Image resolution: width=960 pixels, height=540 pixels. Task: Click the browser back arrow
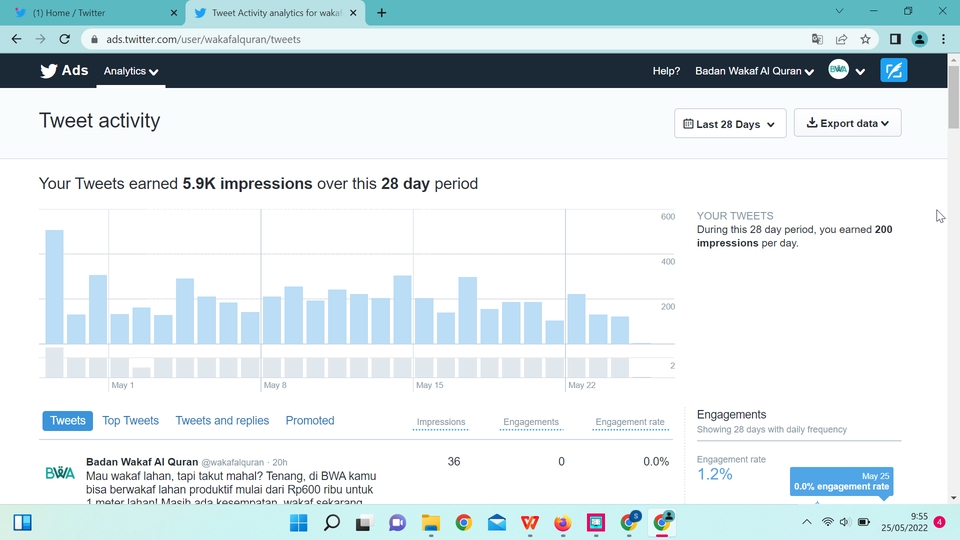click(17, 39)
